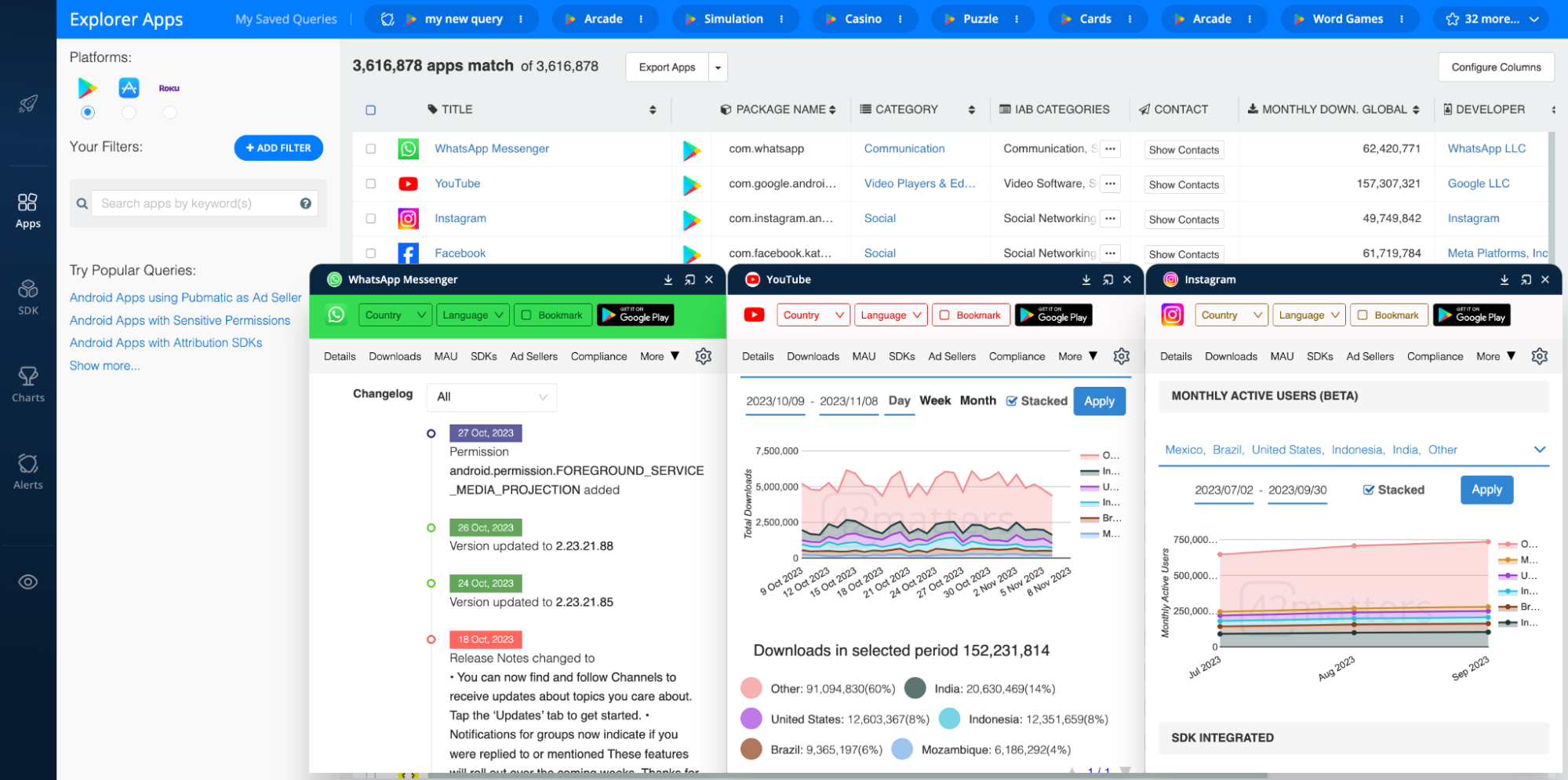Select the App Store platform radio button
Viewport: 1568px width, 780px height.
[x=129, y=112]
